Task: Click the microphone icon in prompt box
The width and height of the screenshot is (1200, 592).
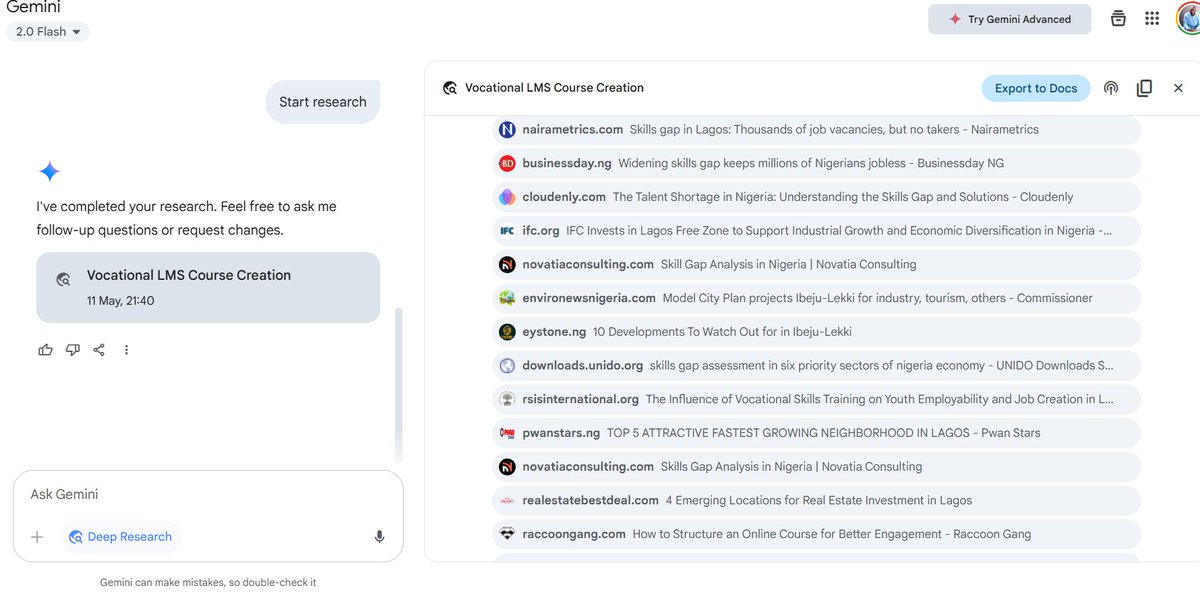Action: [x=379, y=537]
